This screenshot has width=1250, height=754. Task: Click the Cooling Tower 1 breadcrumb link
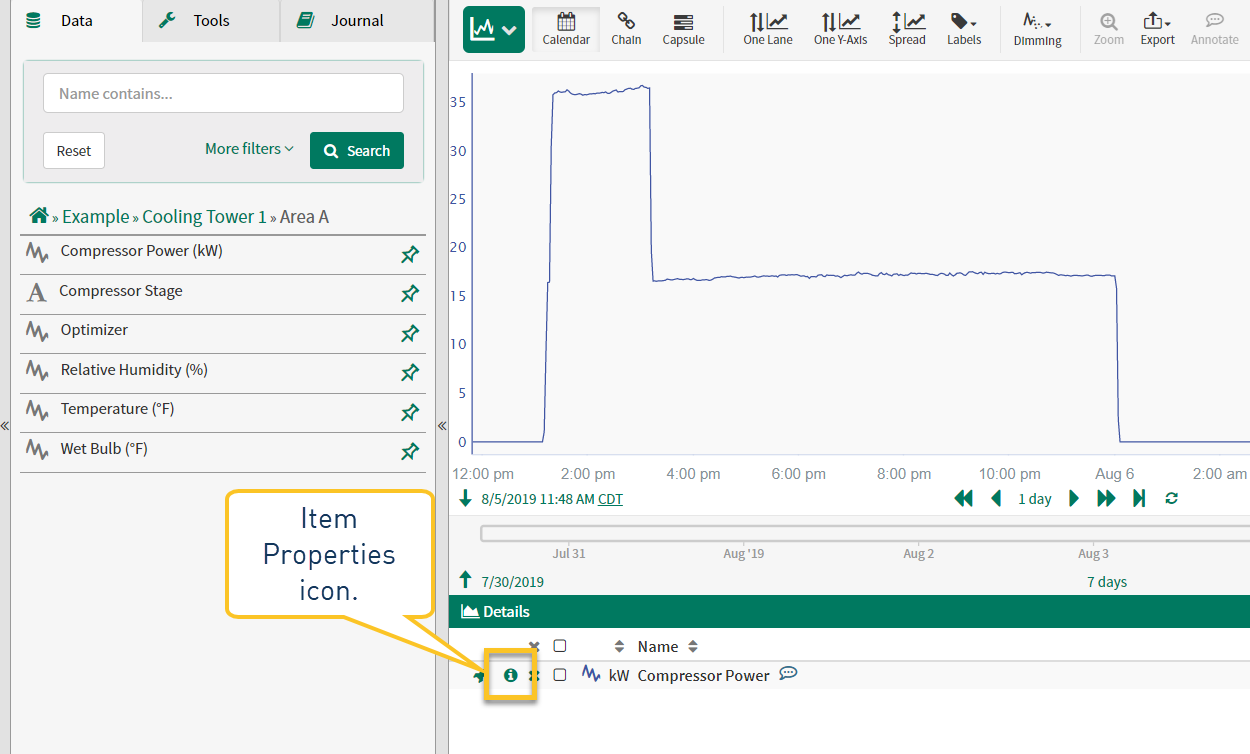(204, 217)
